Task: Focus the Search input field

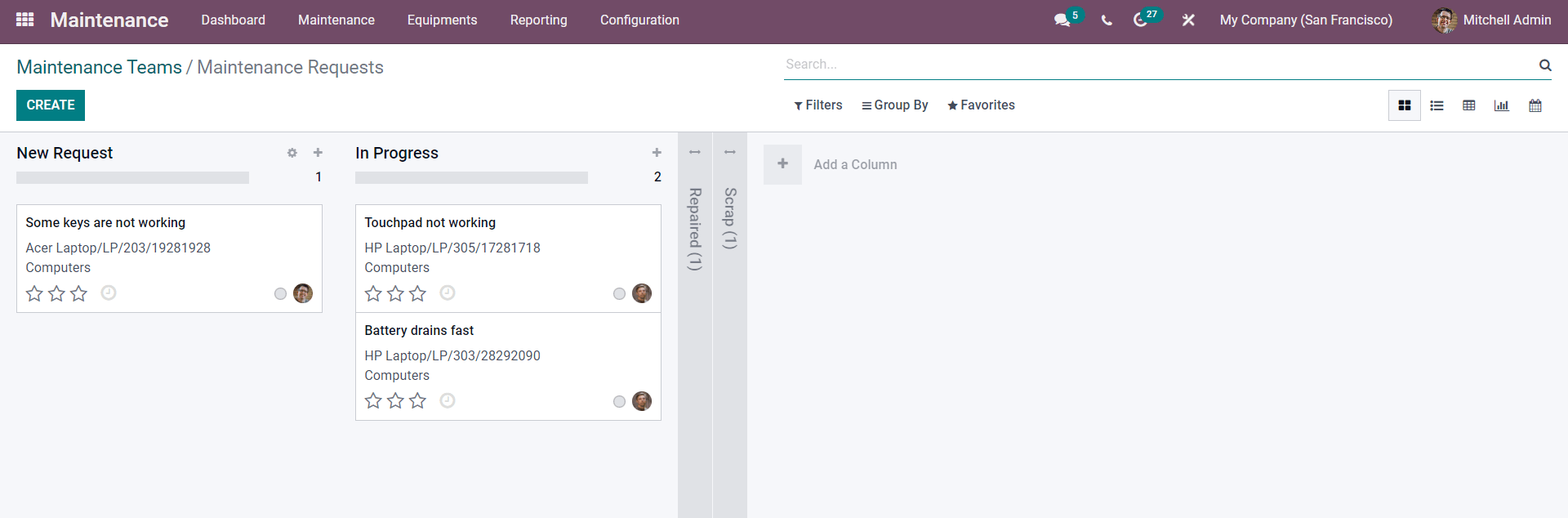Action: tap(1160, 65)
